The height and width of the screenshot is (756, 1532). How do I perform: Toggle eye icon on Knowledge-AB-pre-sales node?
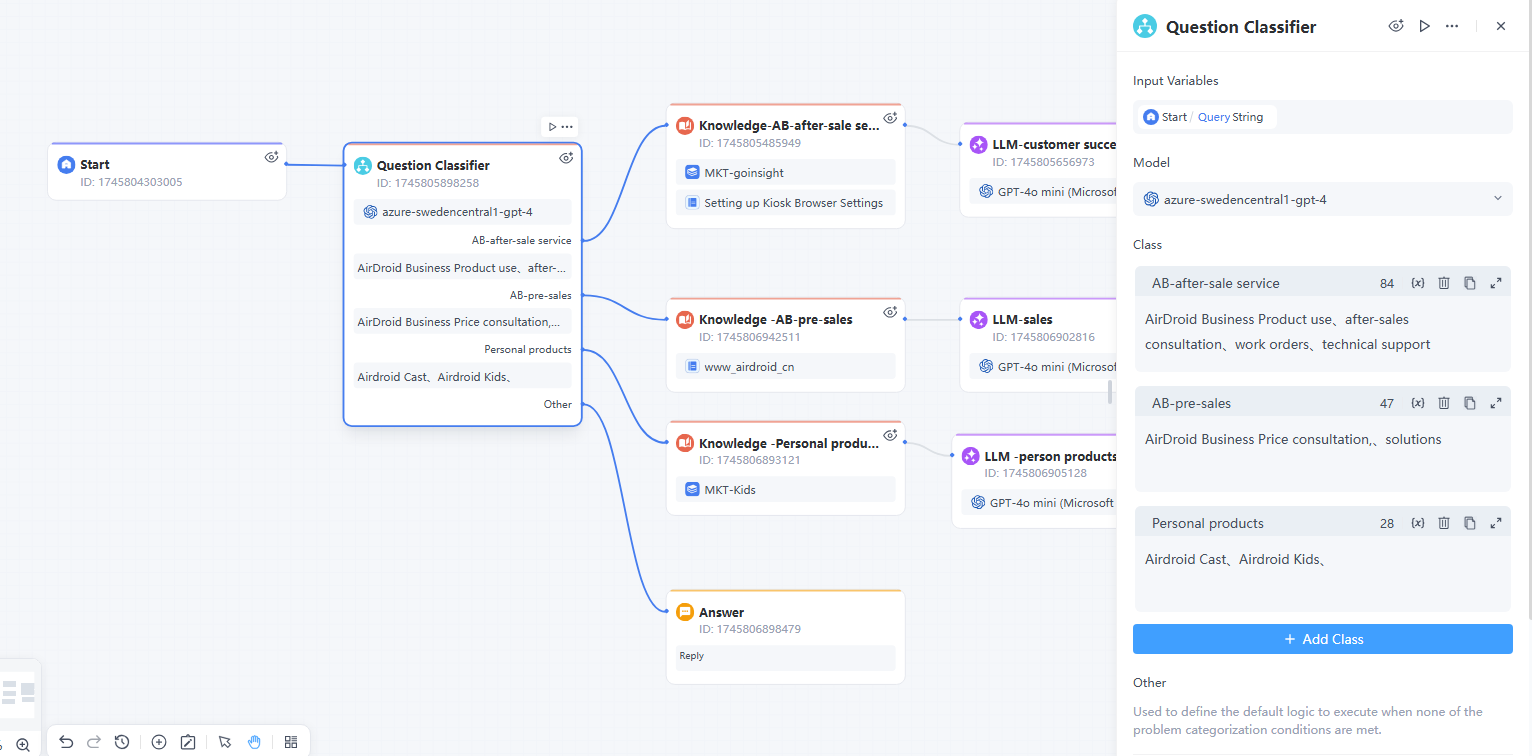click(x=889, y=312)
